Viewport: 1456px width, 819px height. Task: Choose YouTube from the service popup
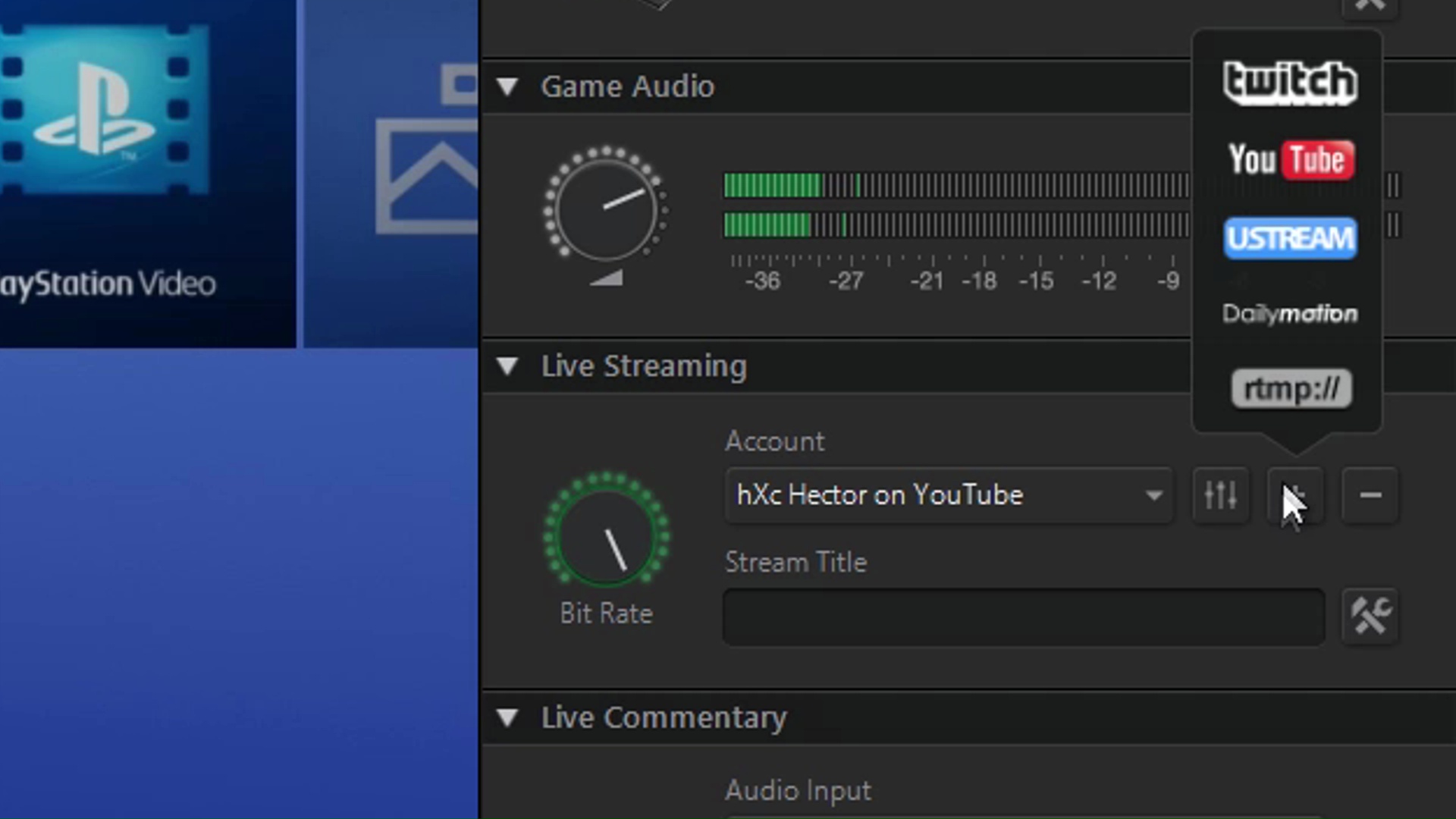[1291, 160]
